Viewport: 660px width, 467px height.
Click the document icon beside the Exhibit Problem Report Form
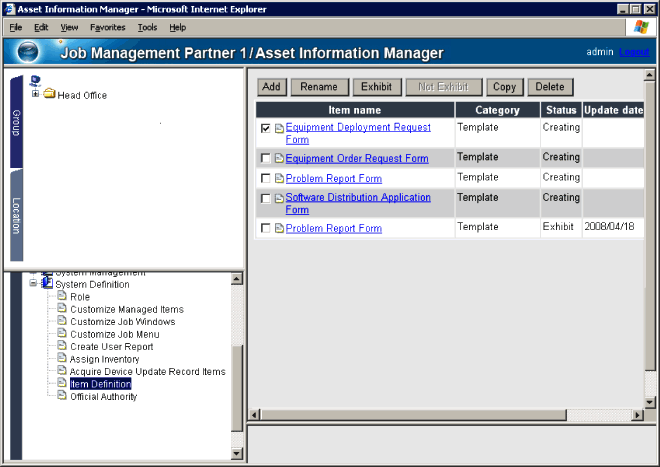[x=279, y=228]
